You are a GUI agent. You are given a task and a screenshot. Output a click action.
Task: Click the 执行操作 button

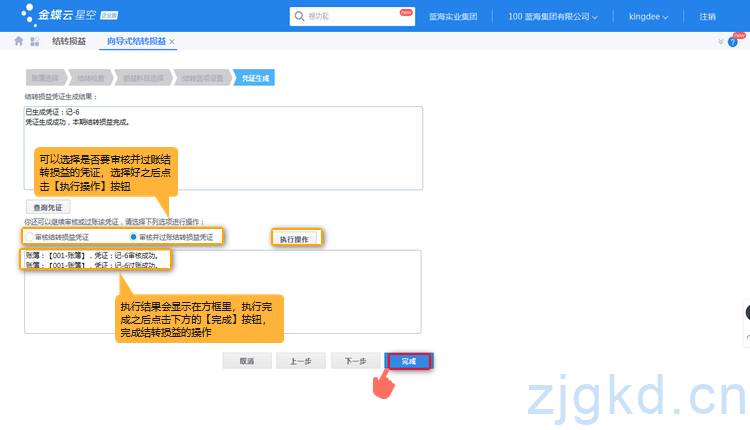296,238
